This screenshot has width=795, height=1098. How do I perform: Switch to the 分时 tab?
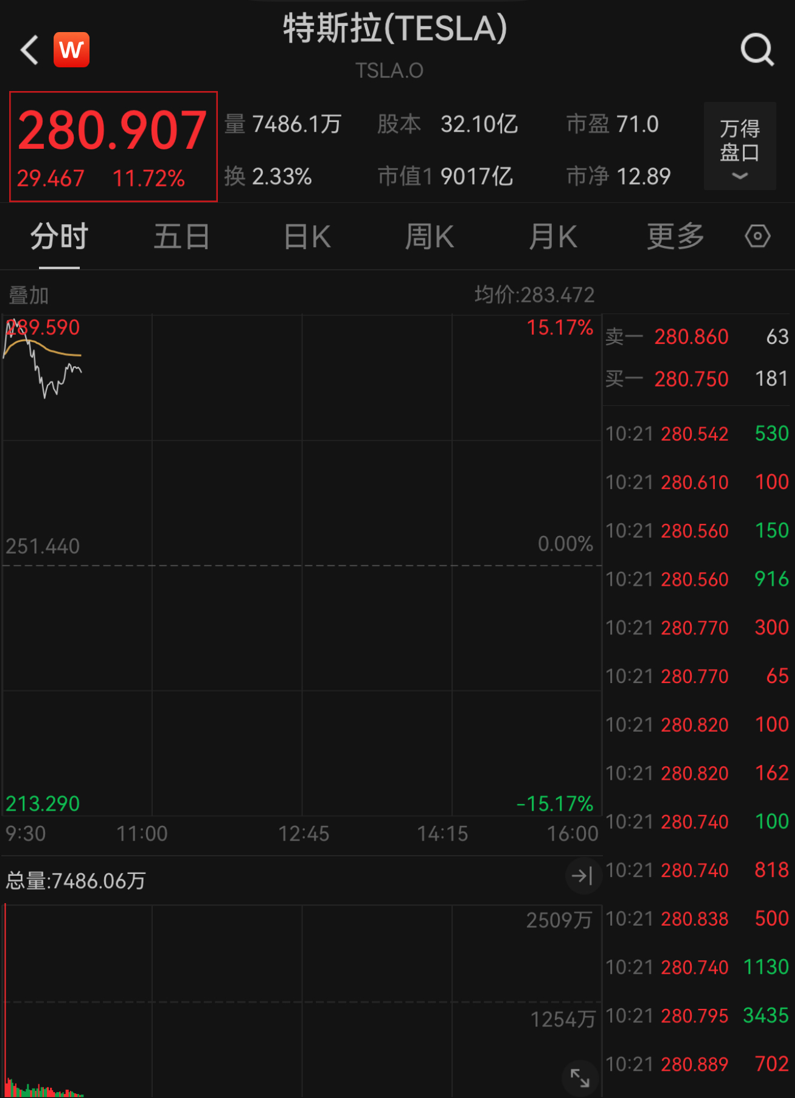click(x=60, y=237)
